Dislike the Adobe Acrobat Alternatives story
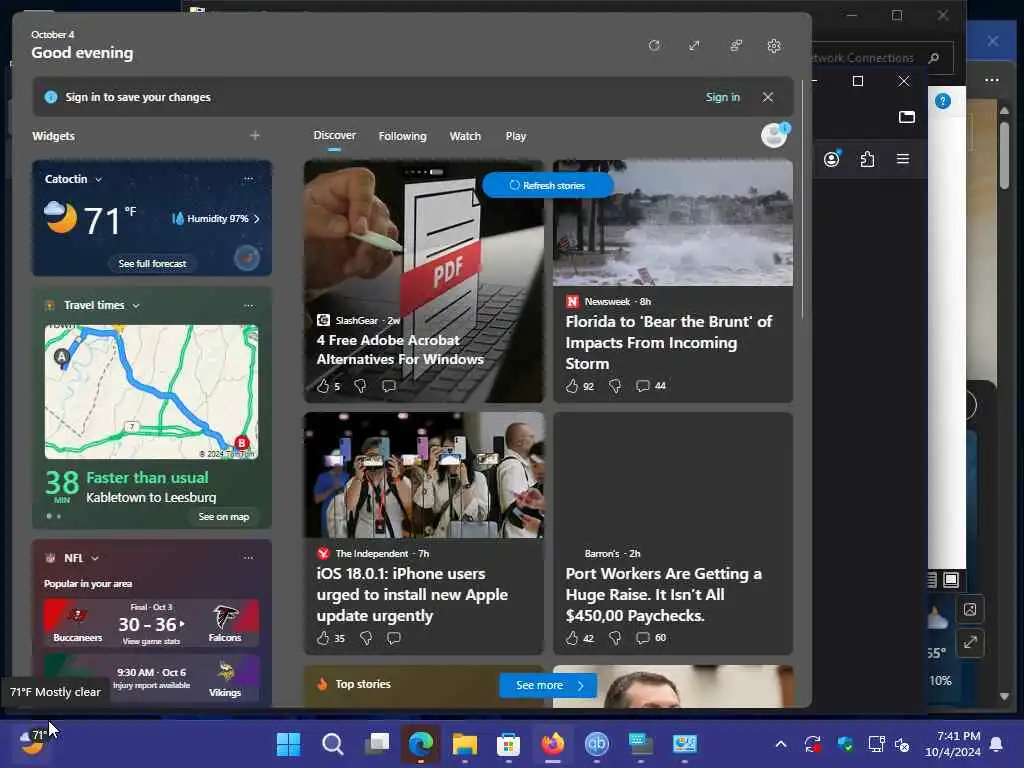This screenshot has height=768, width=1024. pos(359,386)
